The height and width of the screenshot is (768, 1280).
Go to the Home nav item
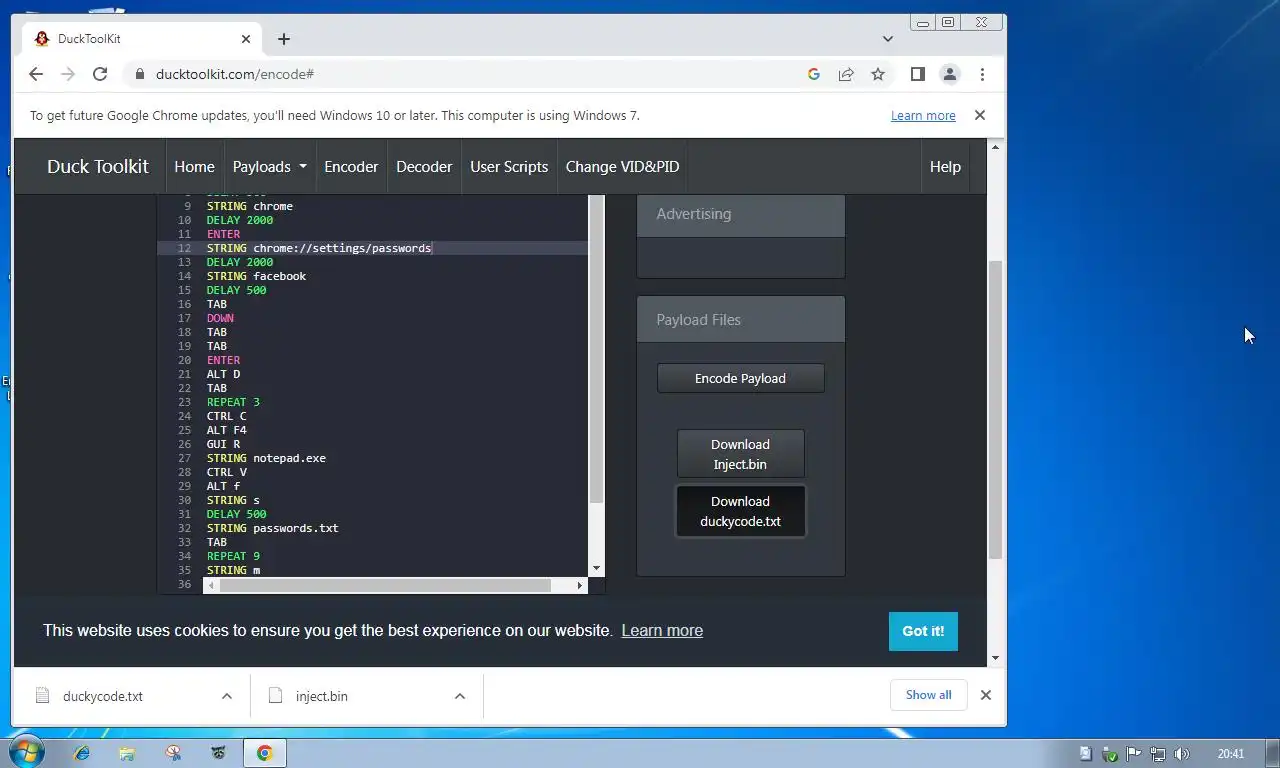194,167
